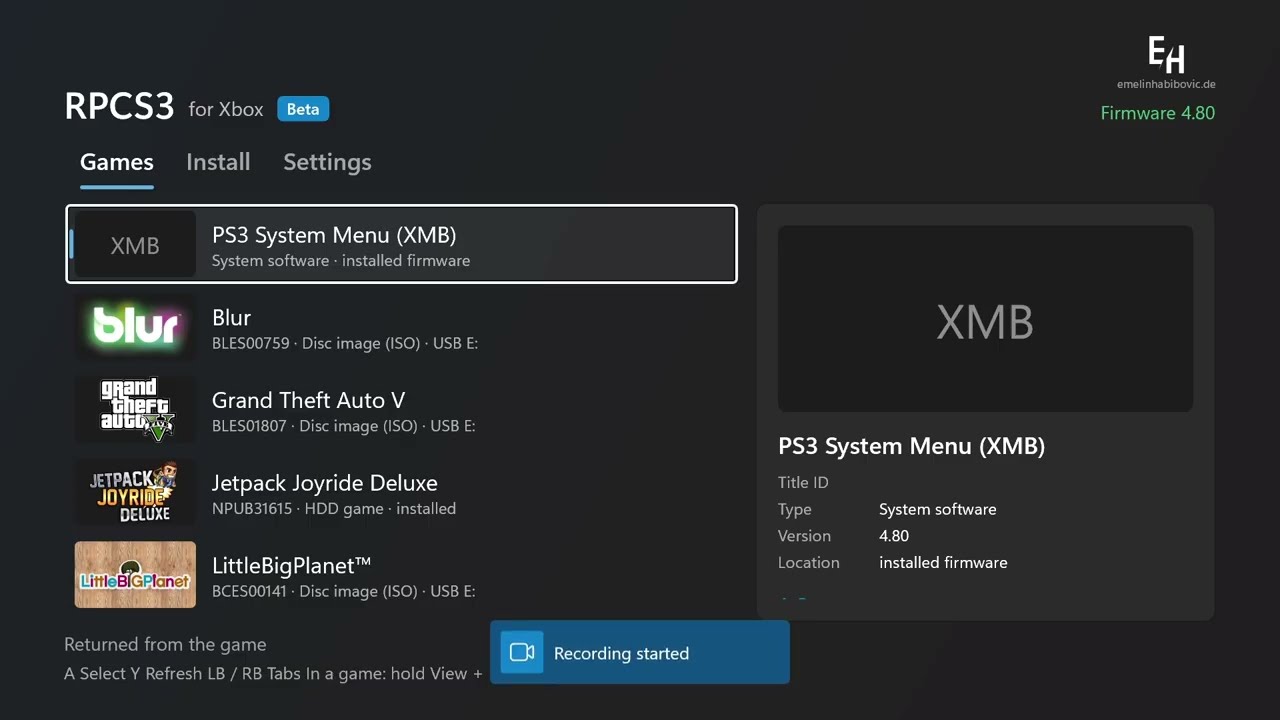Switch to the Games tab
Viewport: 1280px width, 720px height.
117,162
